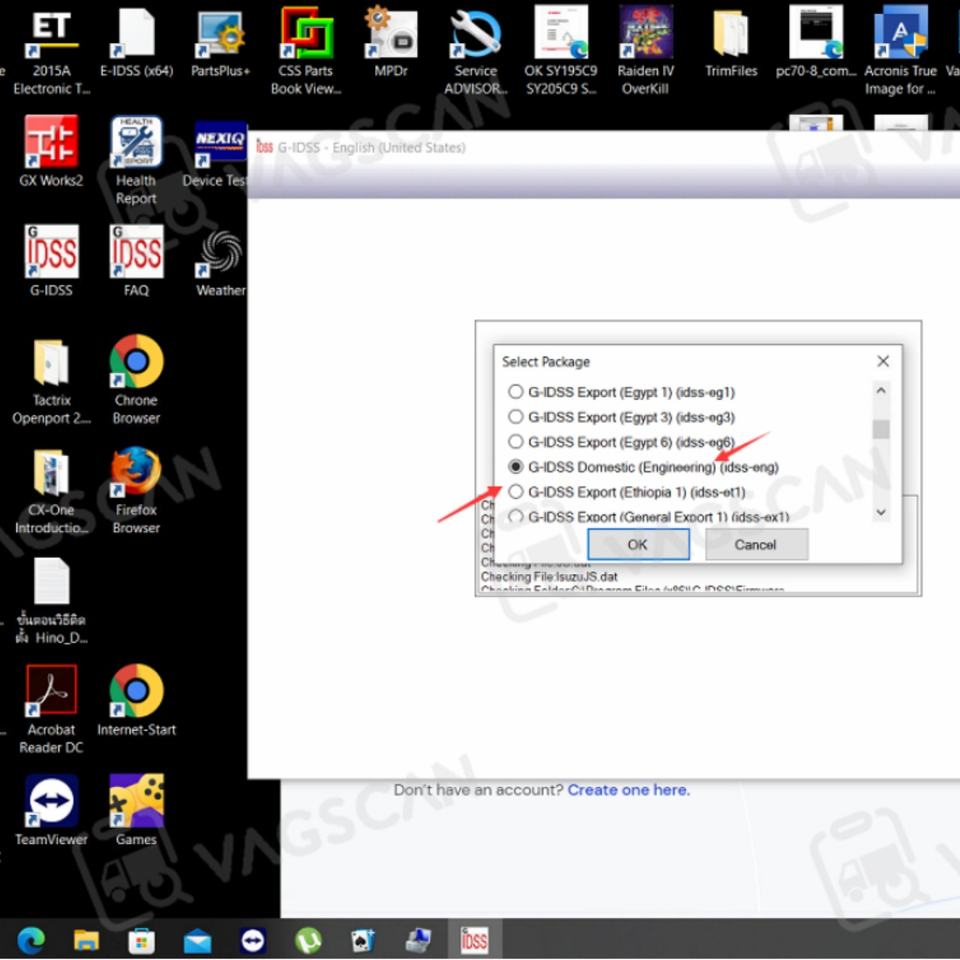Image resolution: width=960 pixels, height=960 pixels.
Task: Open the TrimFiles folder
Action: 731,44
